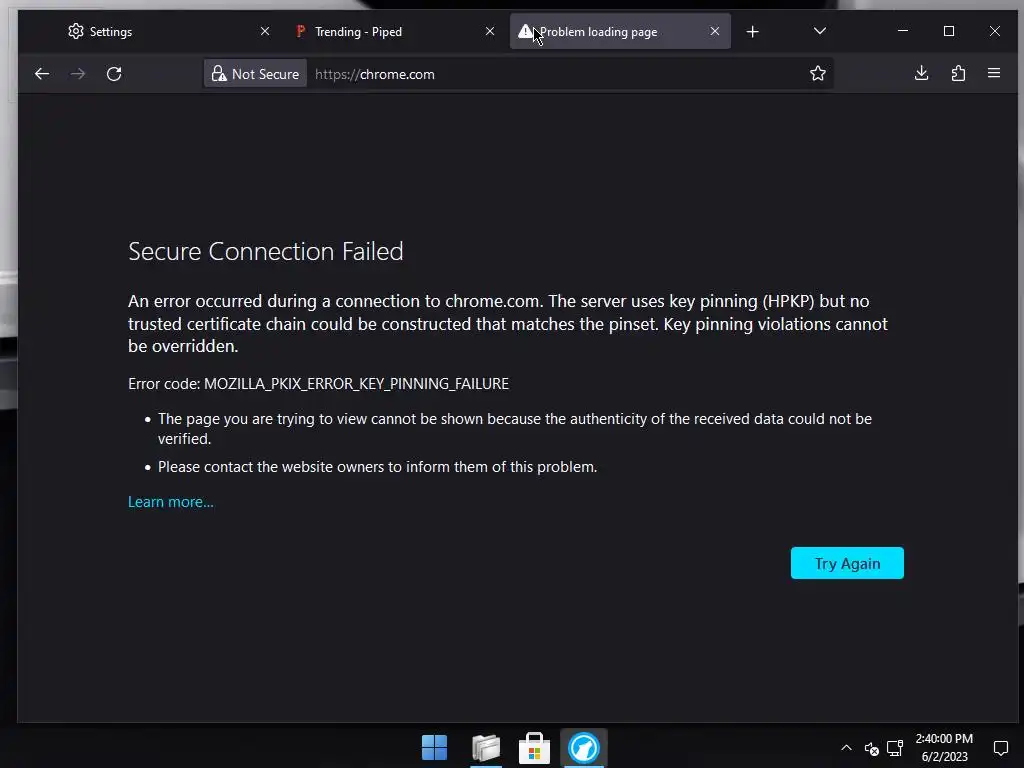
Task: Reload the page with the refresh icon
Action: click(x=114, y=74)
